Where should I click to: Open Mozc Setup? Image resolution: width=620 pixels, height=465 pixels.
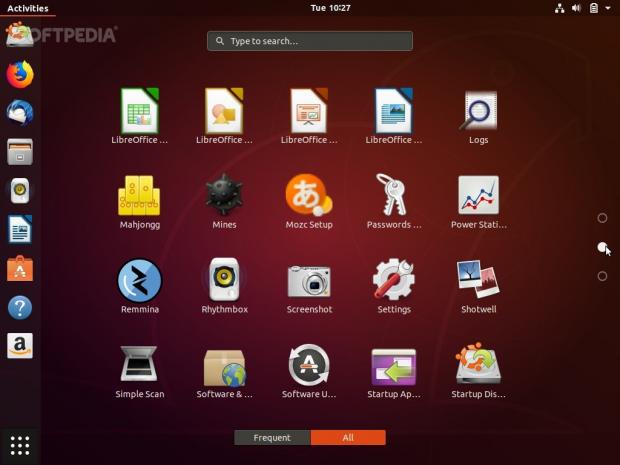pos(309,196)
